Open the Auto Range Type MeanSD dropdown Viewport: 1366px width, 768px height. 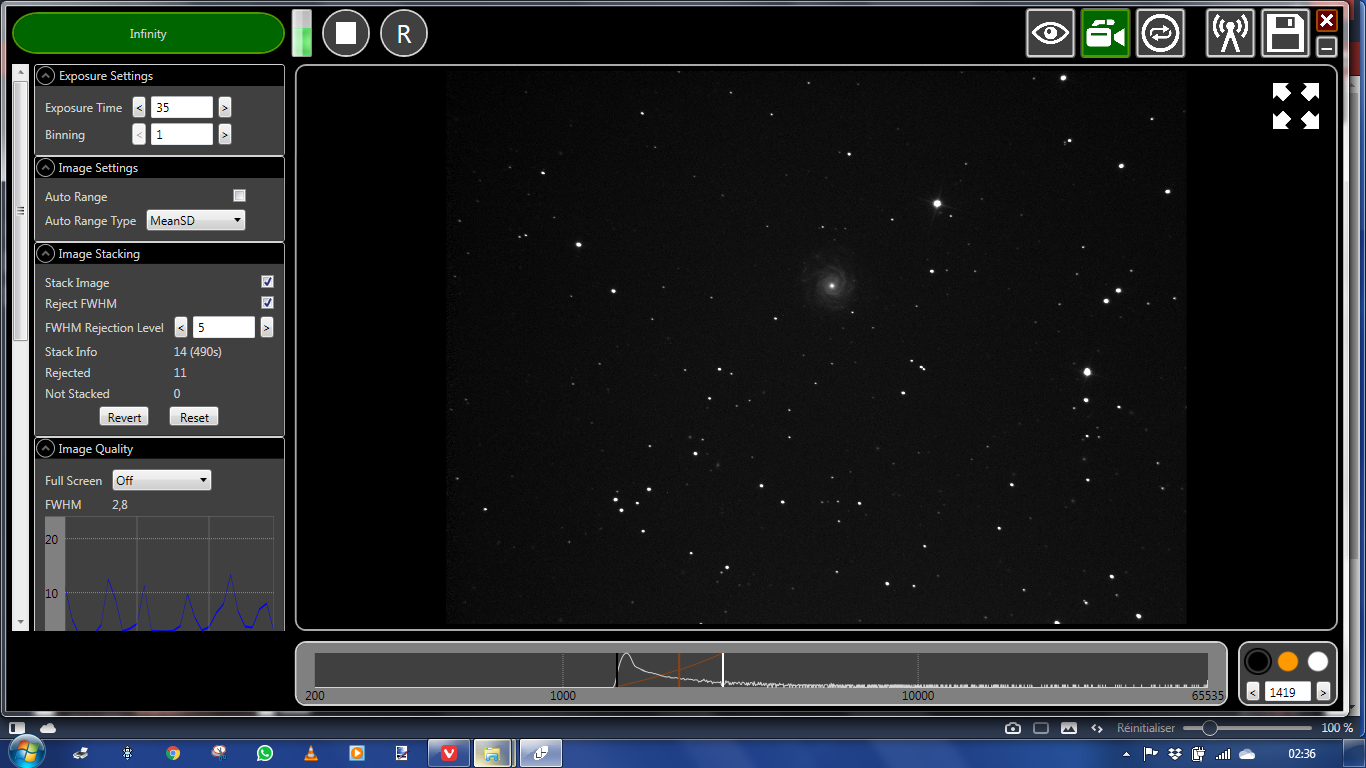tap(195, 220)
